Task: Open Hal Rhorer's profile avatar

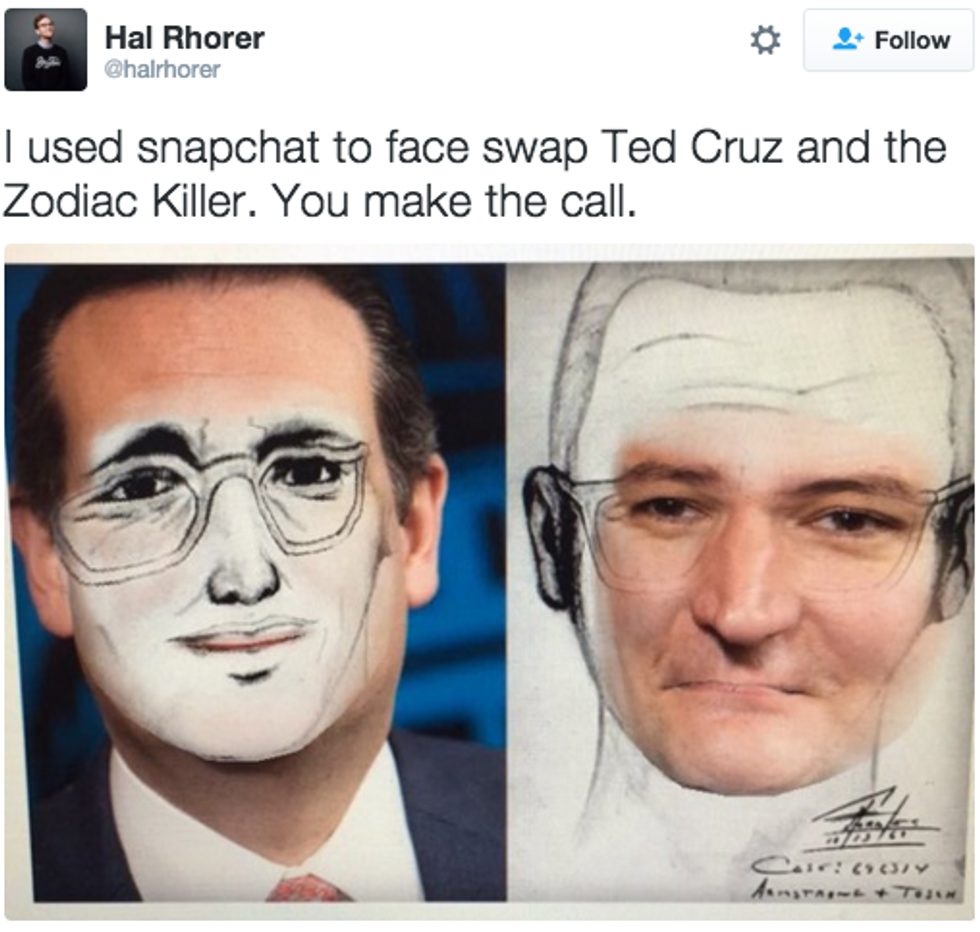Action: tap(46, 49)
